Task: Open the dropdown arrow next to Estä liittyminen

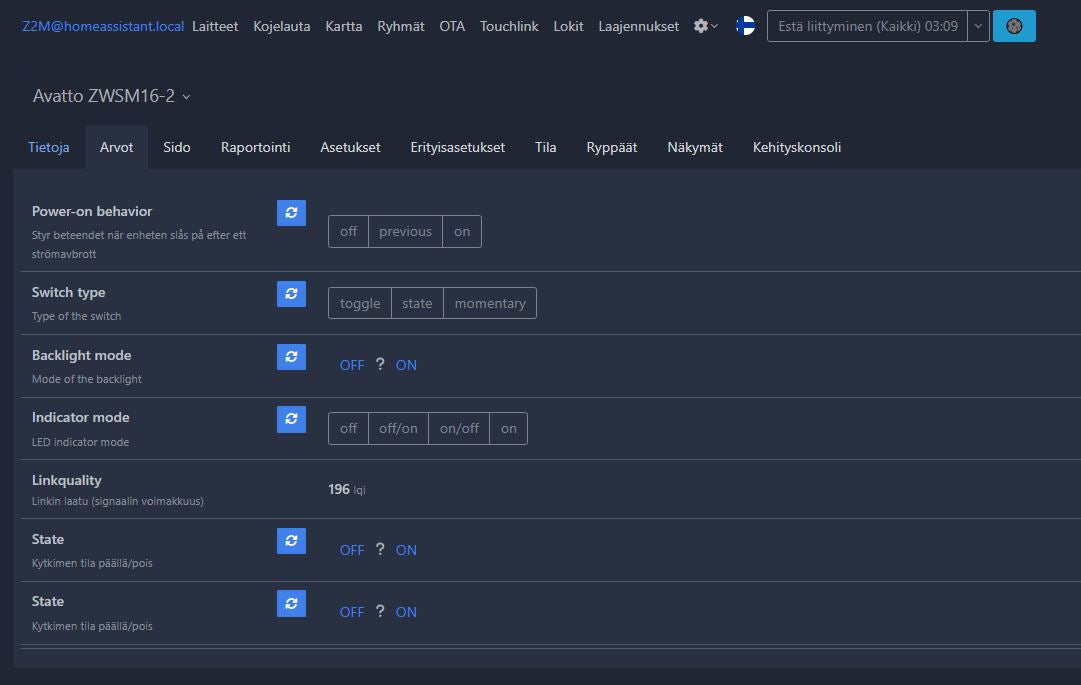Action: tap(979, 26)
